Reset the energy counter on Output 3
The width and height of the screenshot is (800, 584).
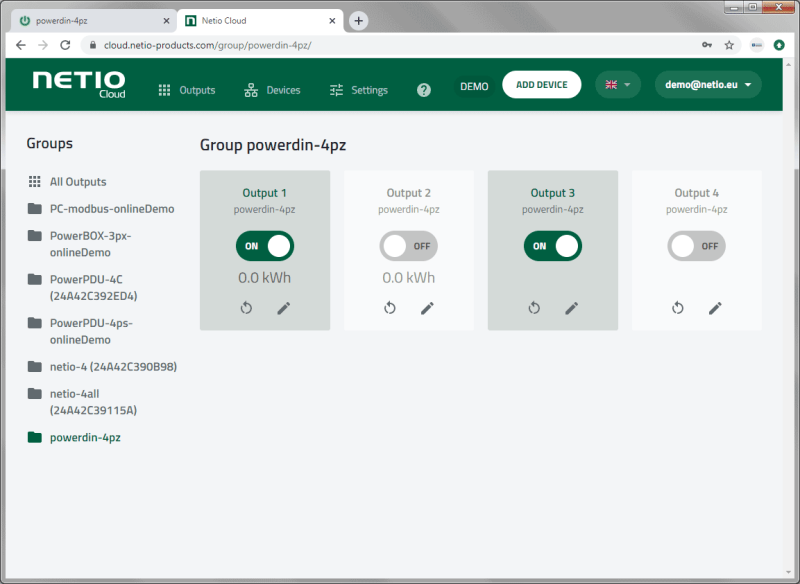point(534,307)
